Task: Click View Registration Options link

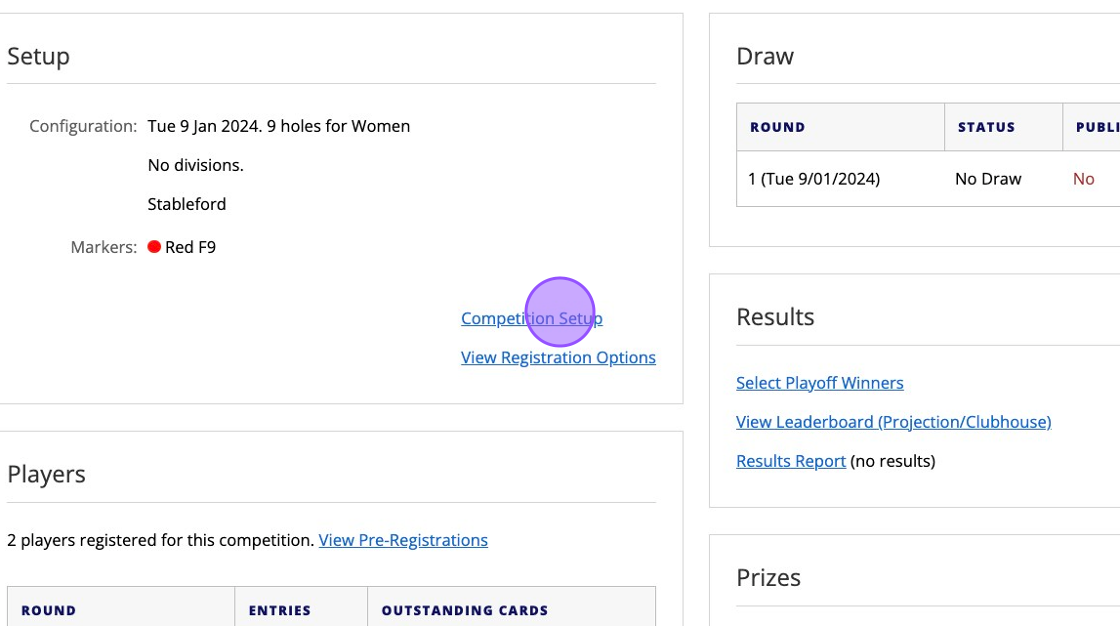Action: [558, 357]
